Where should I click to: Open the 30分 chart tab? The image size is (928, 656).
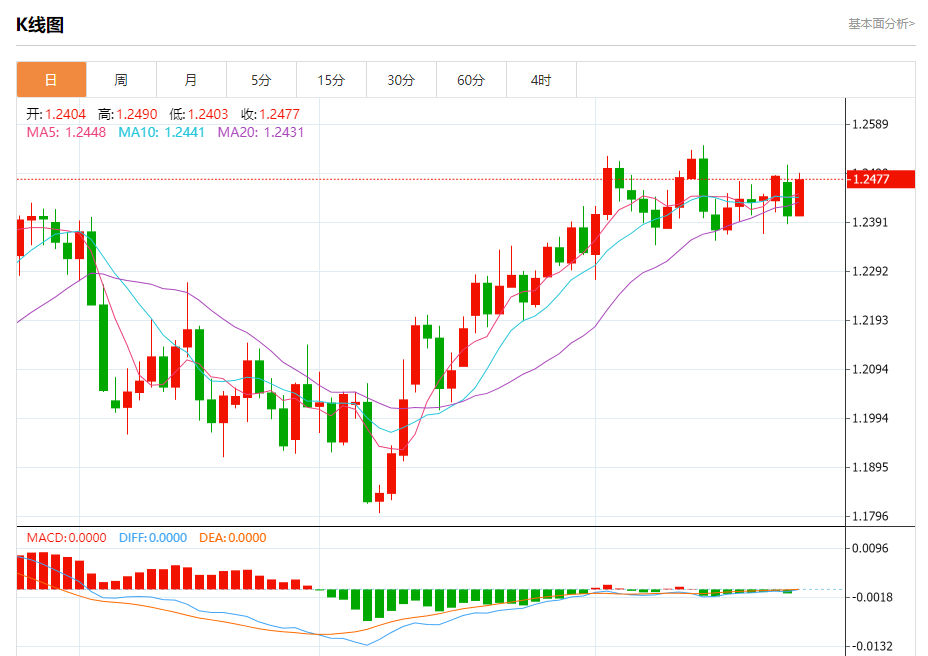pyautogui.click(x=401, y=80)
